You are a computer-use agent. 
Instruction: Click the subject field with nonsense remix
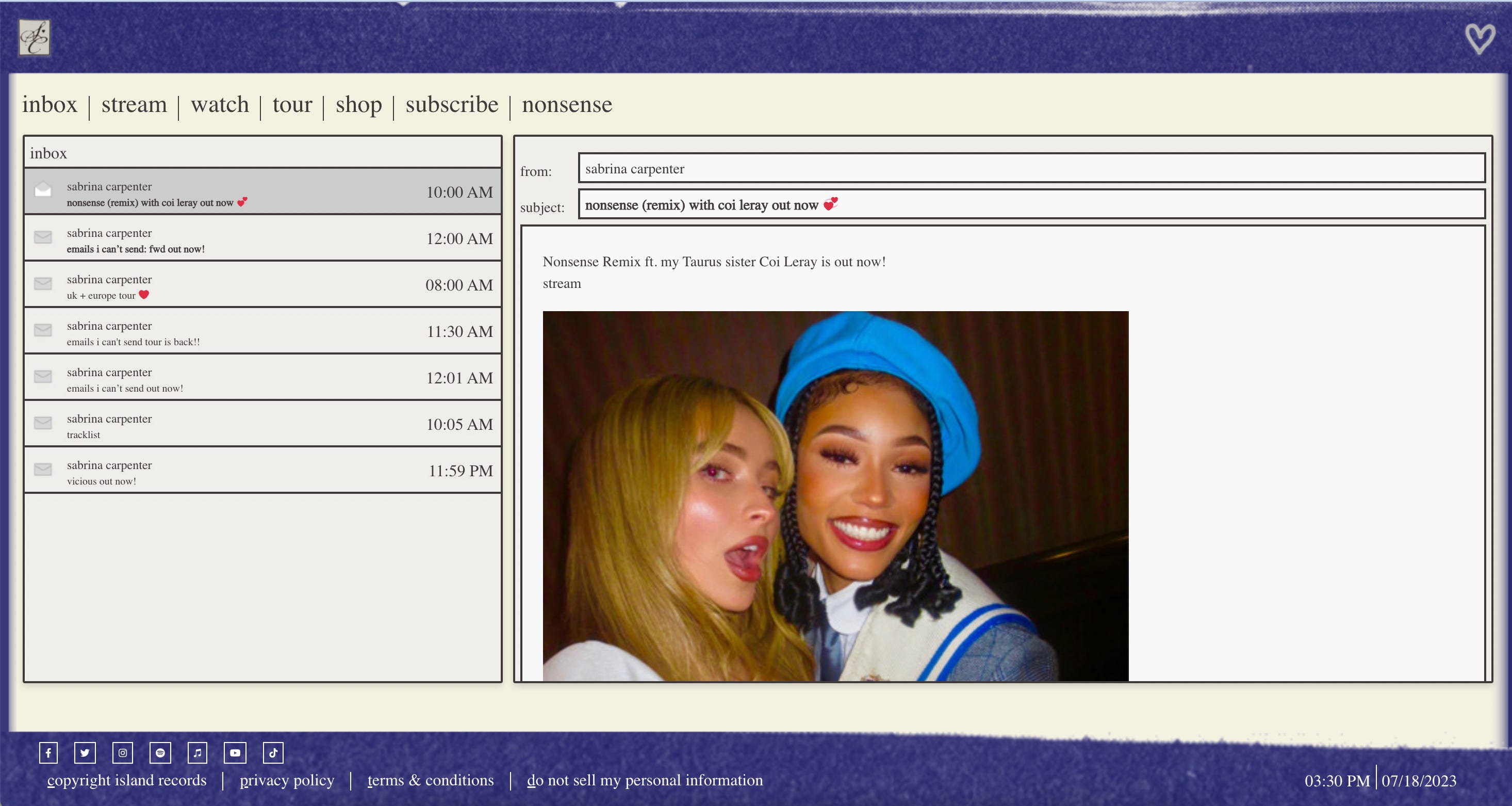tap(1032, 204)
